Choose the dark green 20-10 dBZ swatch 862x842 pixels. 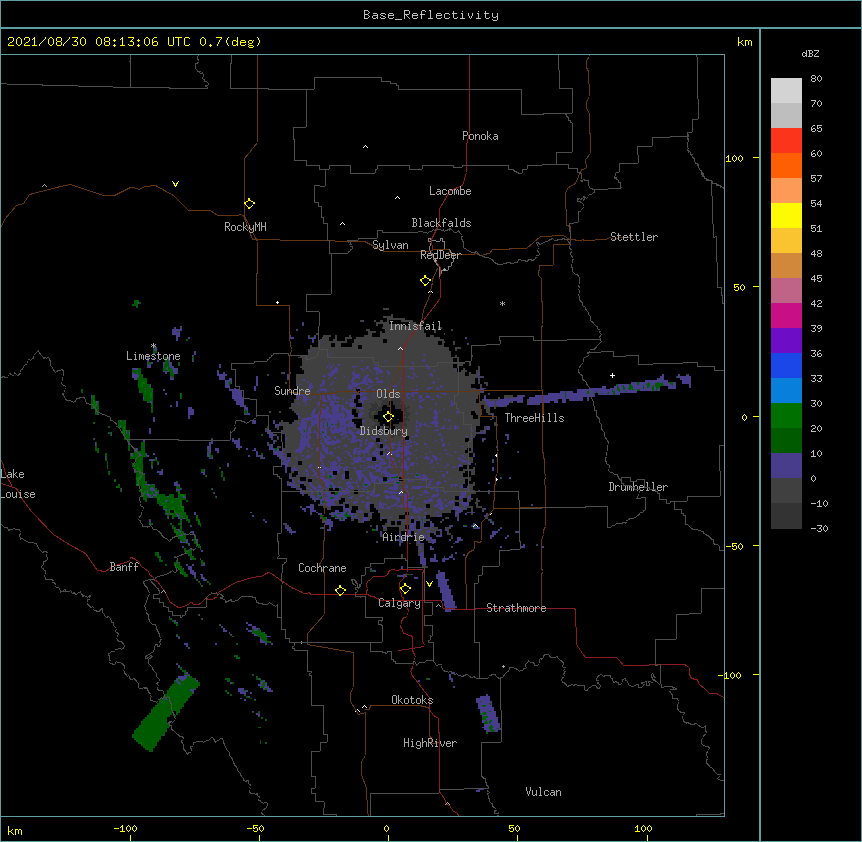click(x=786, y=441)
